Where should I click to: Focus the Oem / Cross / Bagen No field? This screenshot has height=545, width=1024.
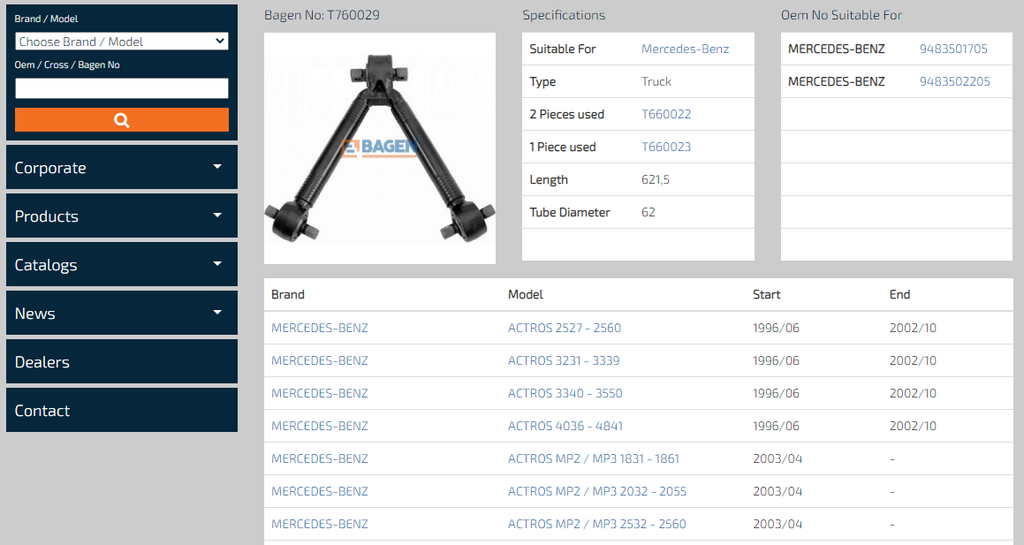121,88
